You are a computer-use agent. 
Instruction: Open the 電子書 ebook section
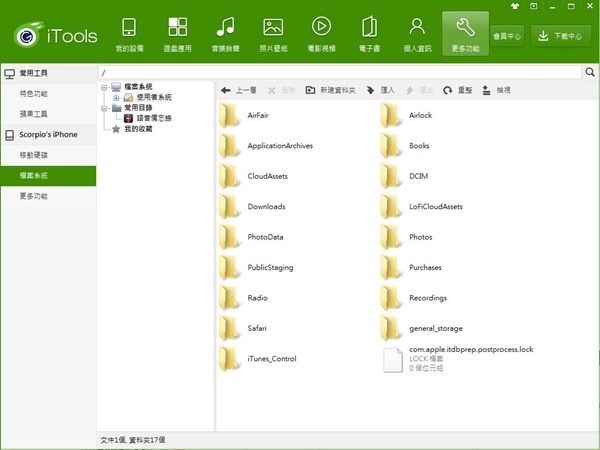369,34
